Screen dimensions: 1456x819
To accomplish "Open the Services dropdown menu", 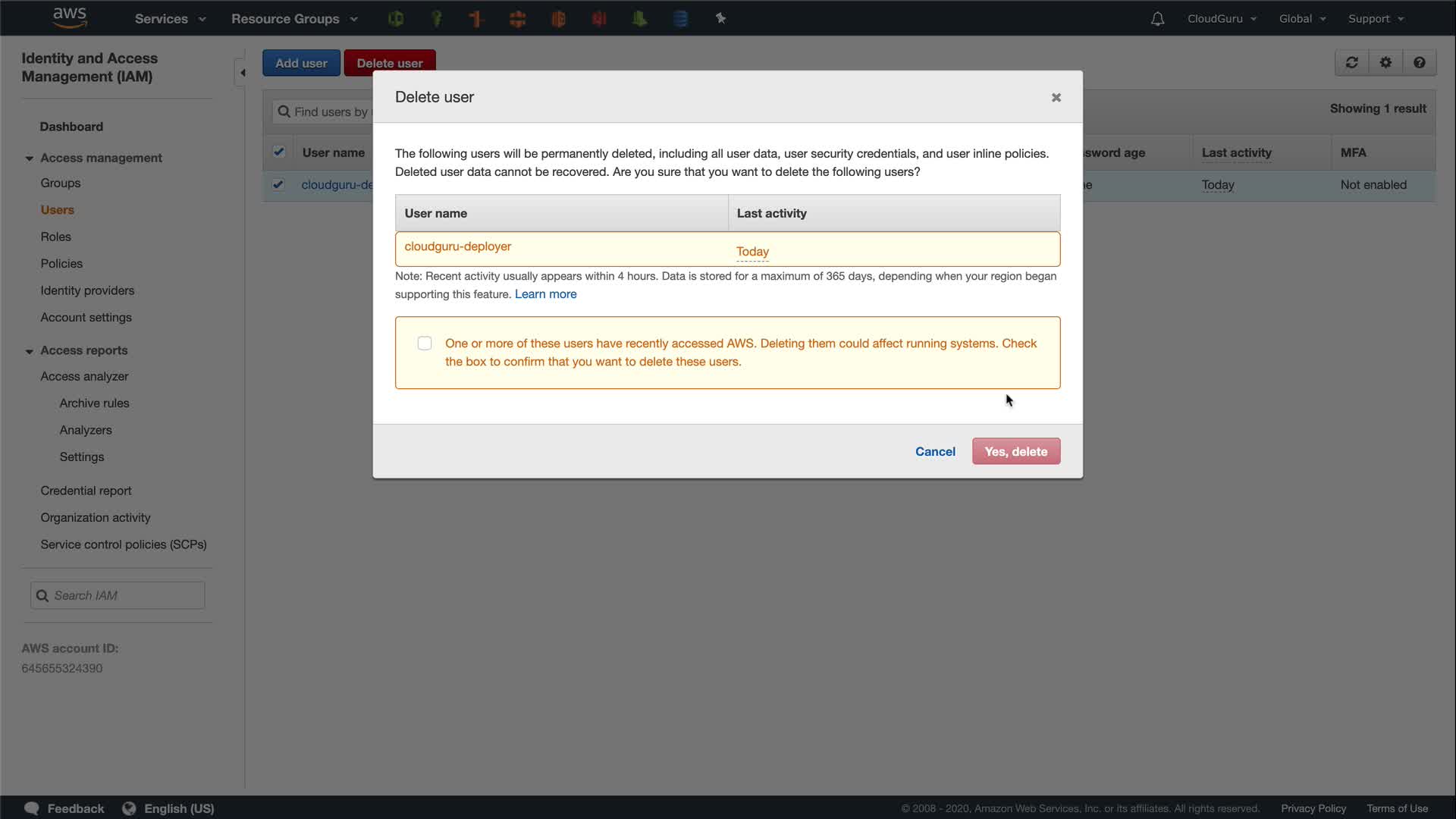I will [170, 19].
